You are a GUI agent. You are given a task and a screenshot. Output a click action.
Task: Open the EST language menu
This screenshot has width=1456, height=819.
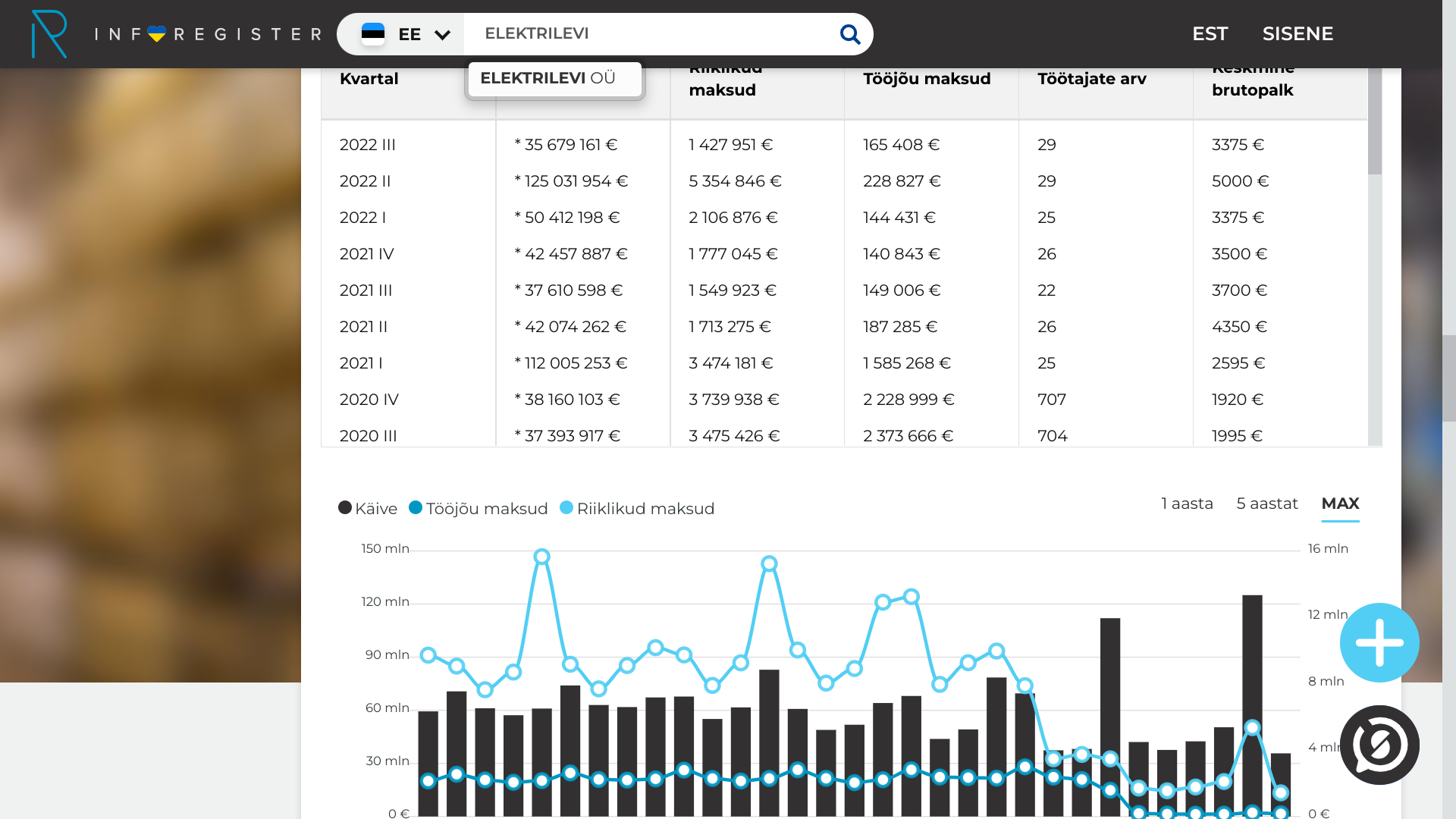point(1210,34)
